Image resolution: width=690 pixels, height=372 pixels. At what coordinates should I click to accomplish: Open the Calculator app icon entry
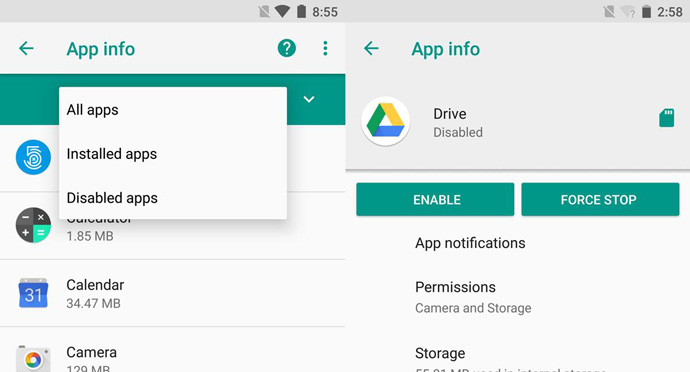33,225
